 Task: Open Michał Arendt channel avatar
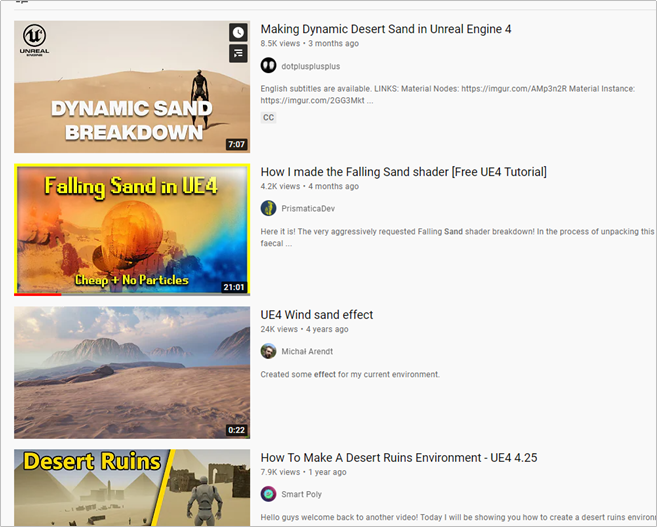point(268,351)
